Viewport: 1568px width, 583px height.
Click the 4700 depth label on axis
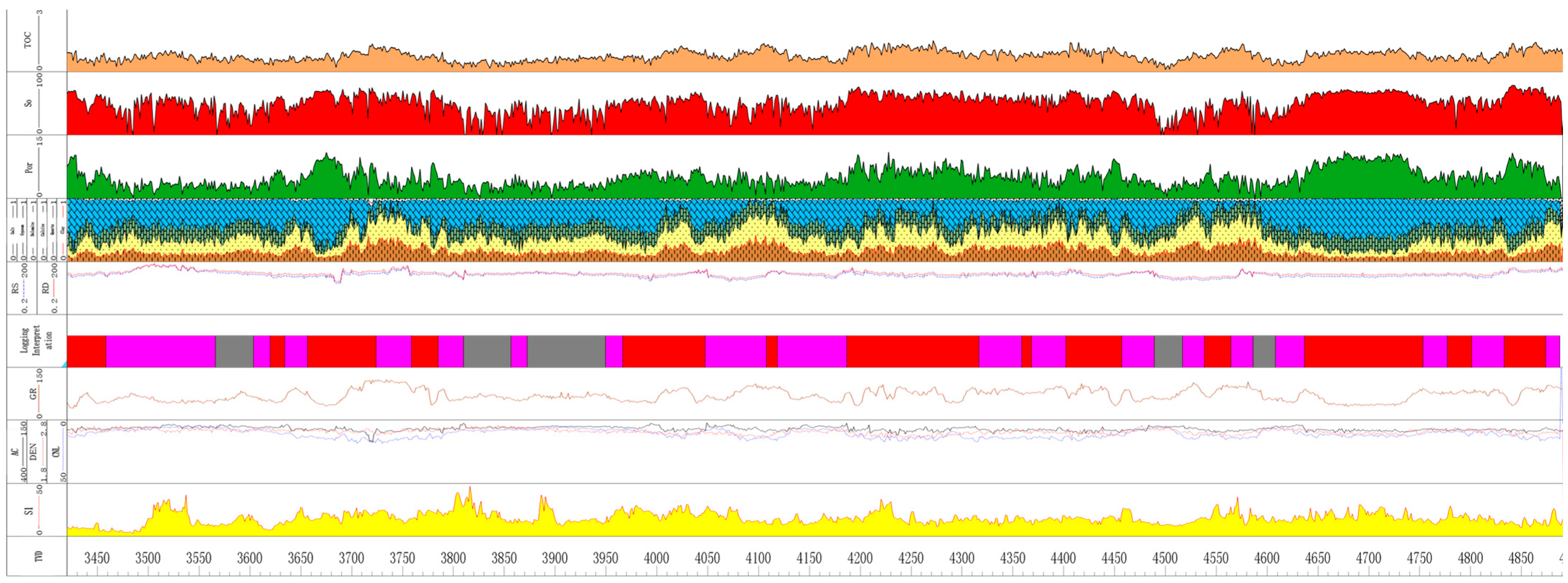coord(1368,558)
